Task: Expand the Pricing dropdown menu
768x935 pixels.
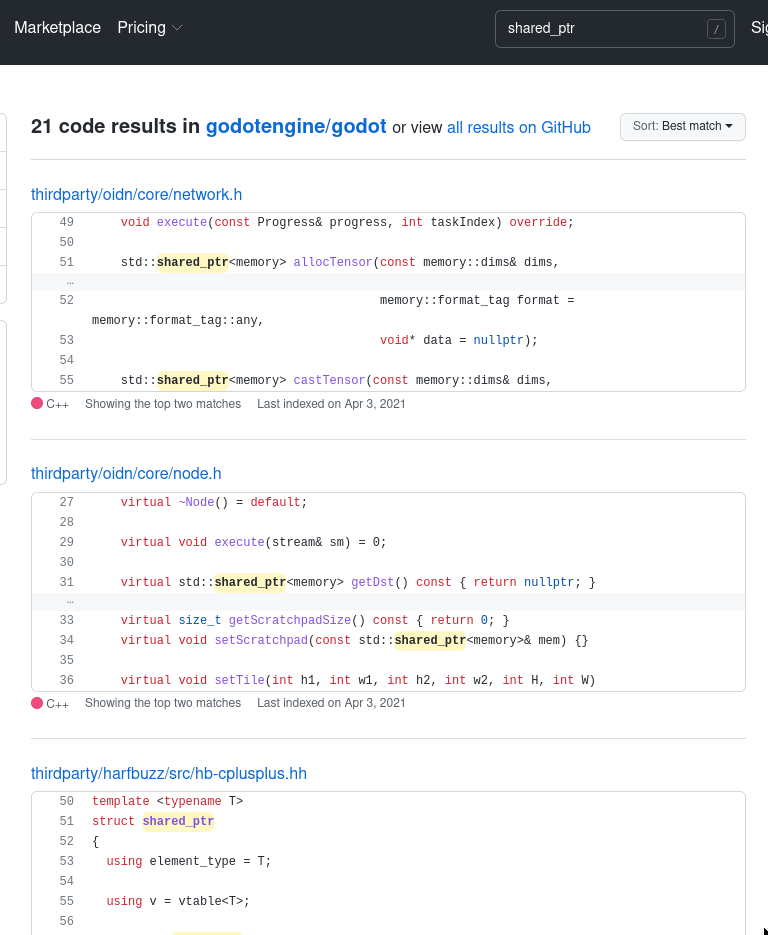Action: tap(150, 28)
